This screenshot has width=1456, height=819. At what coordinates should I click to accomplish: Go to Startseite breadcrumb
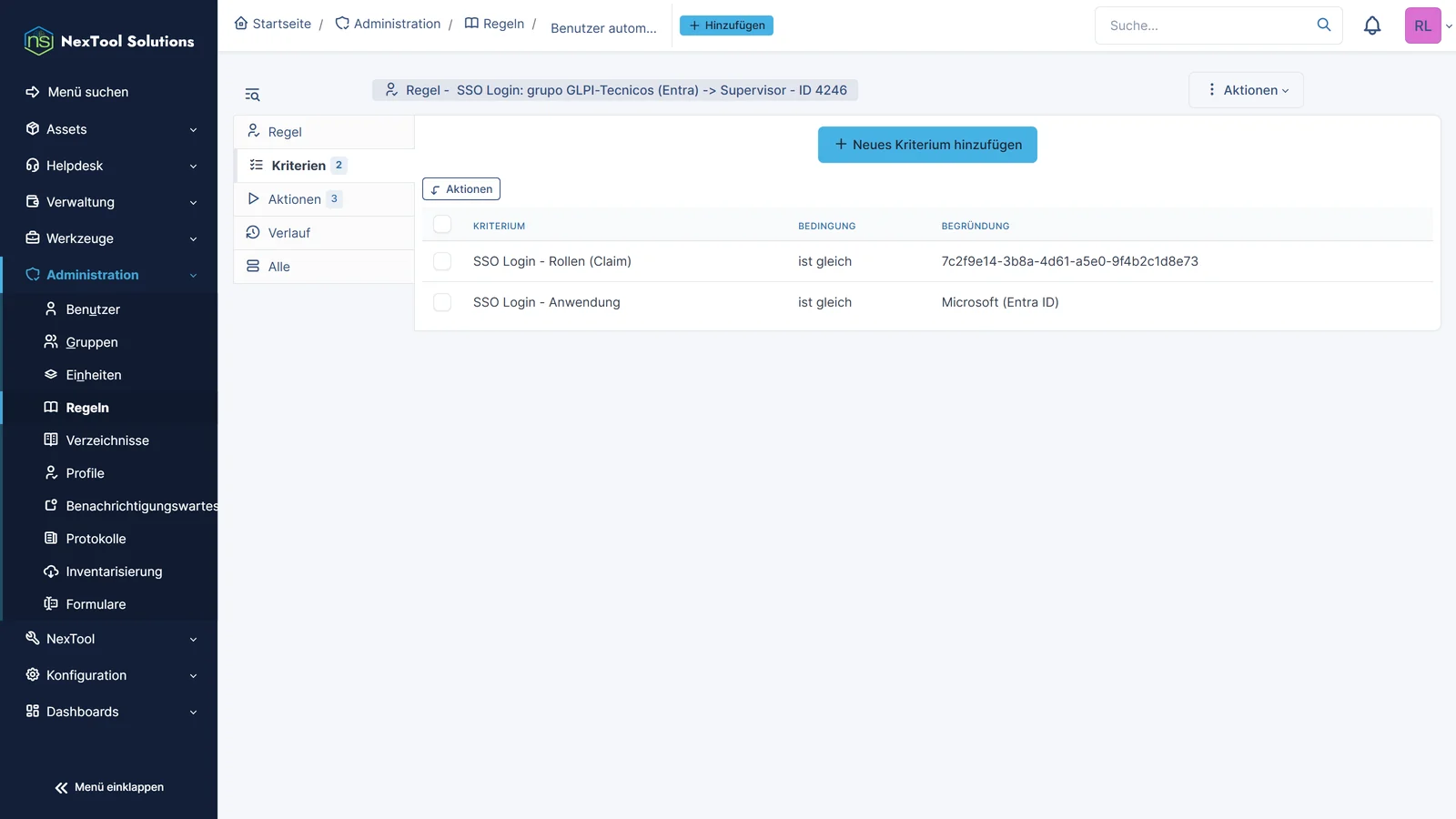[273, 24]
